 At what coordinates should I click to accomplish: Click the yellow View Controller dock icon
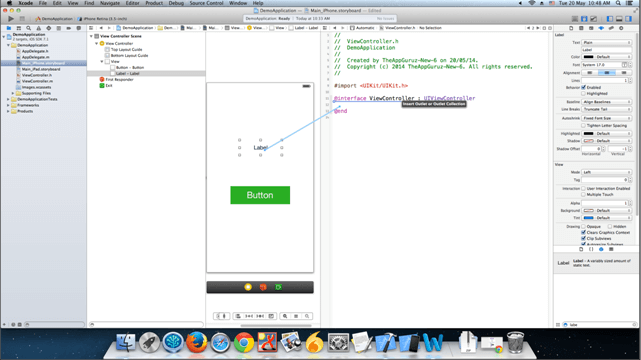coord(248,287)
